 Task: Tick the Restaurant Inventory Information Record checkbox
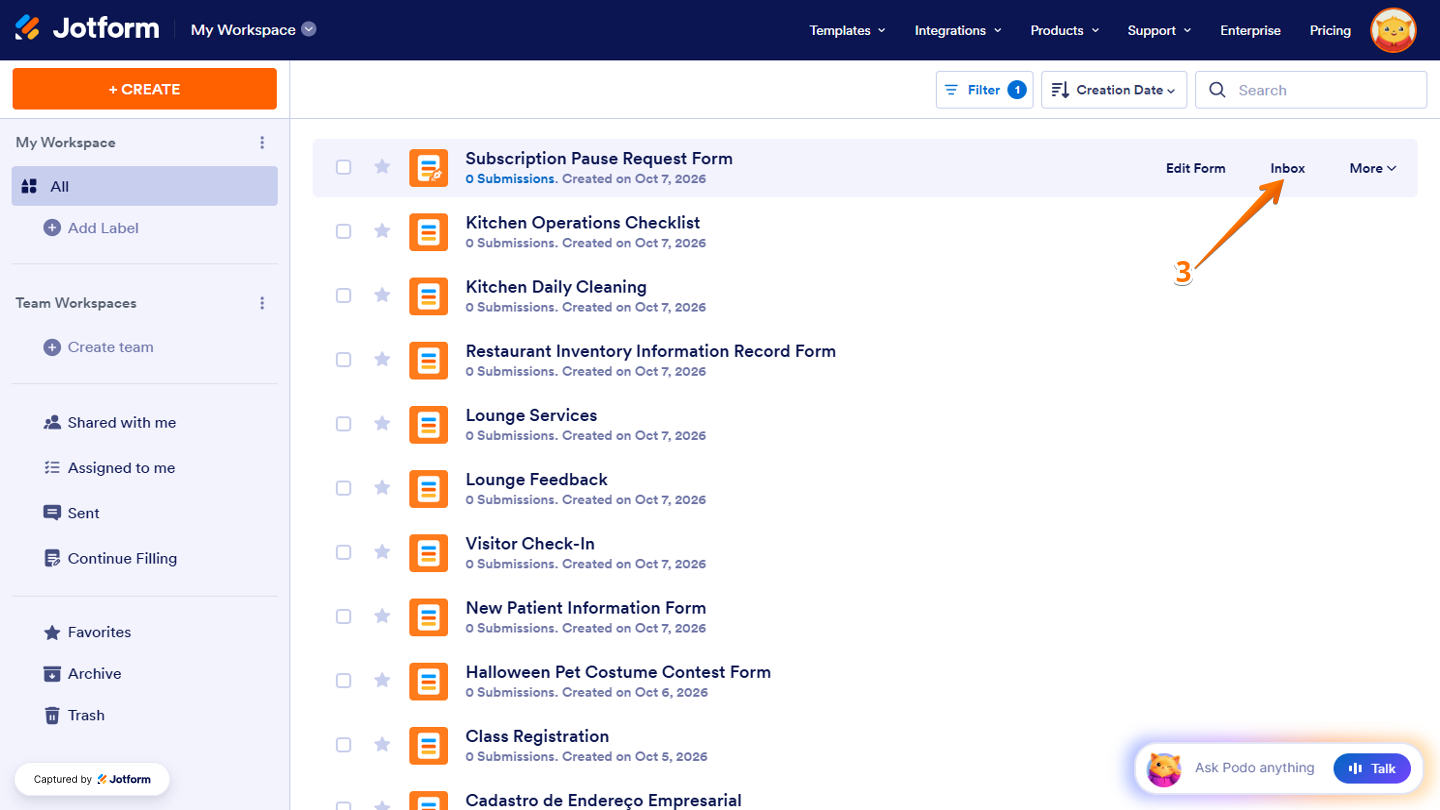[343, 360]
